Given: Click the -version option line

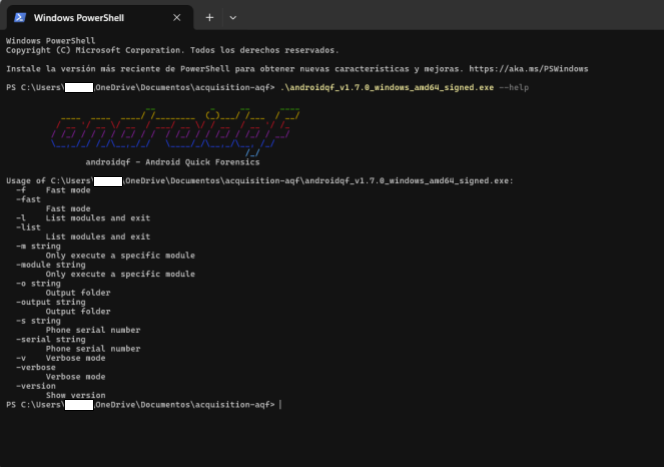Looking at the screenshot, I should [x=36, y=386].
